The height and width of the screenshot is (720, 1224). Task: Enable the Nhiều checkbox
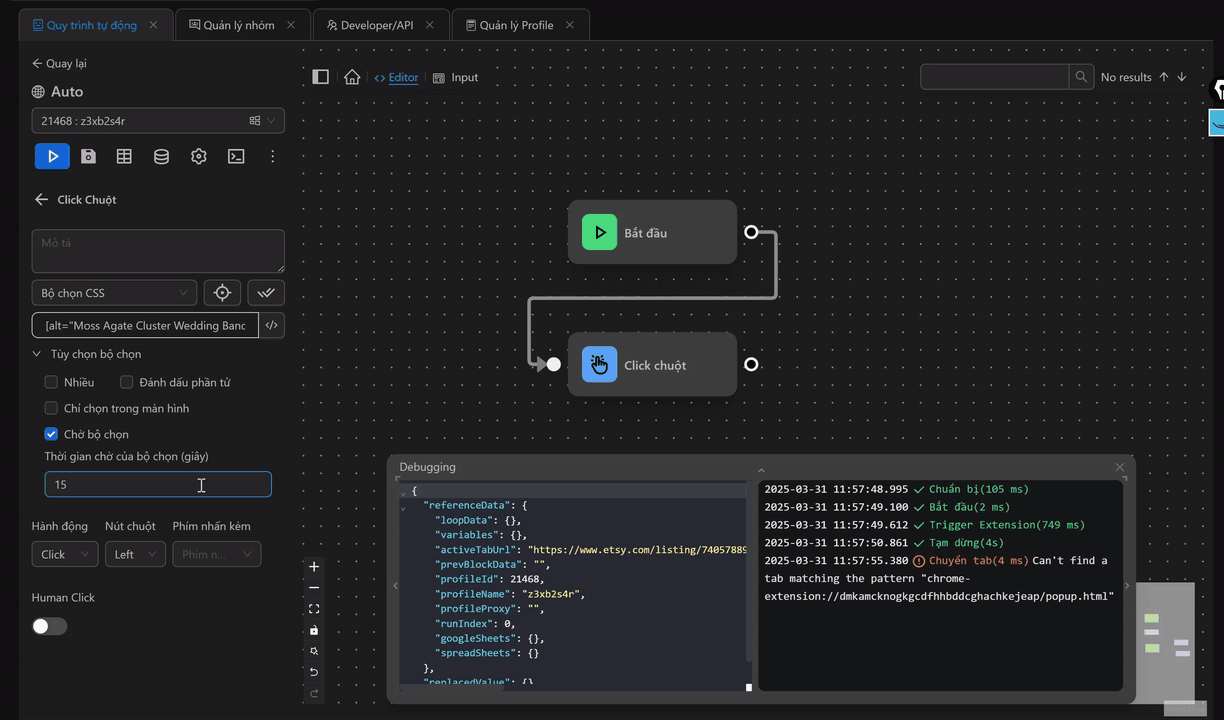pyautogui.click(x=51, y=382)
